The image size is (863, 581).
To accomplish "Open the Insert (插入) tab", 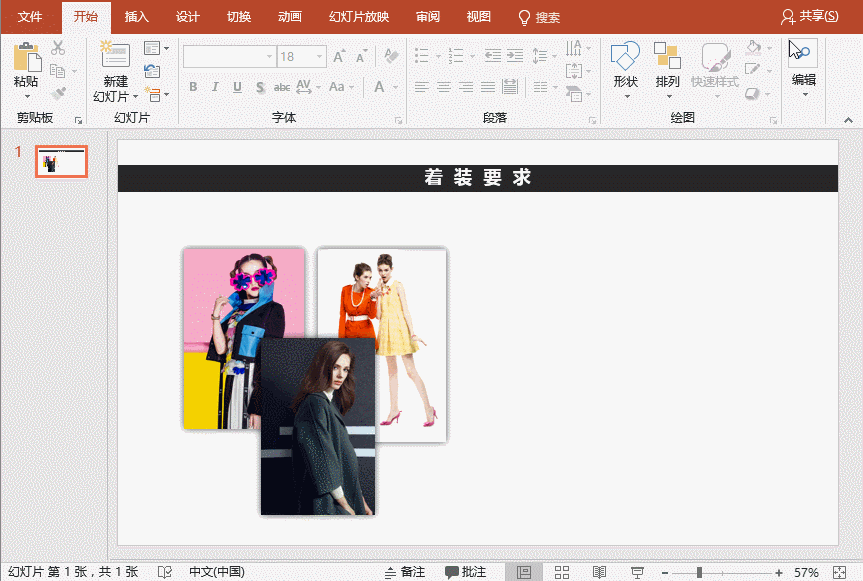I will [136, 17].
